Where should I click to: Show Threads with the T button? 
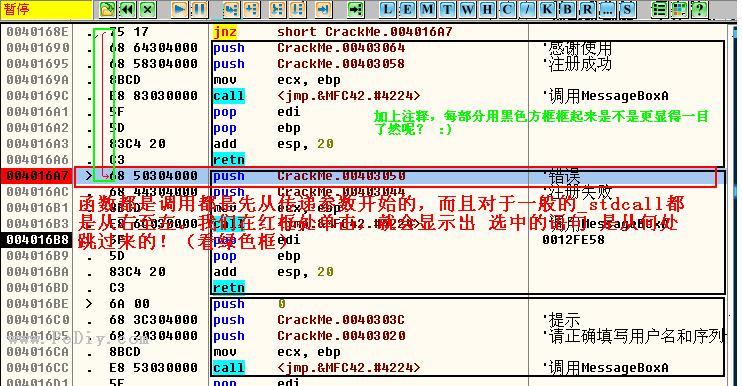tap(447, 9)
